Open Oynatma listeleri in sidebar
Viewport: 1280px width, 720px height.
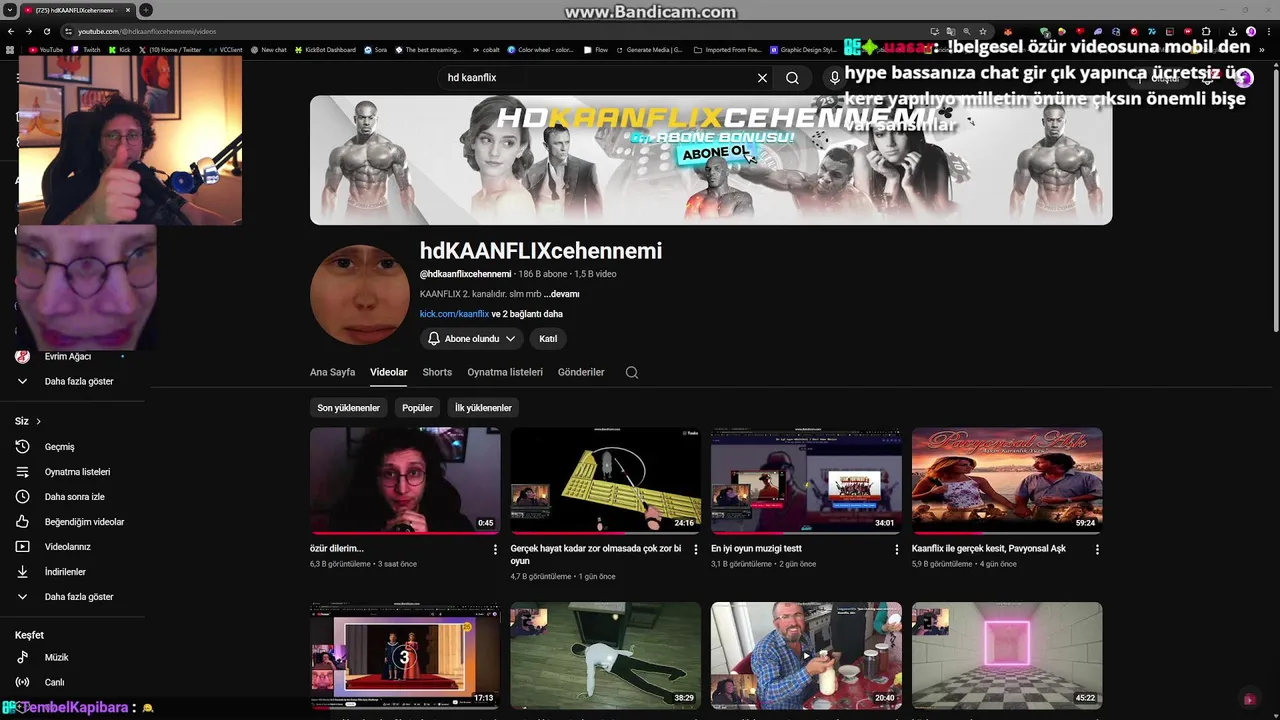click(x=75, y=472)
